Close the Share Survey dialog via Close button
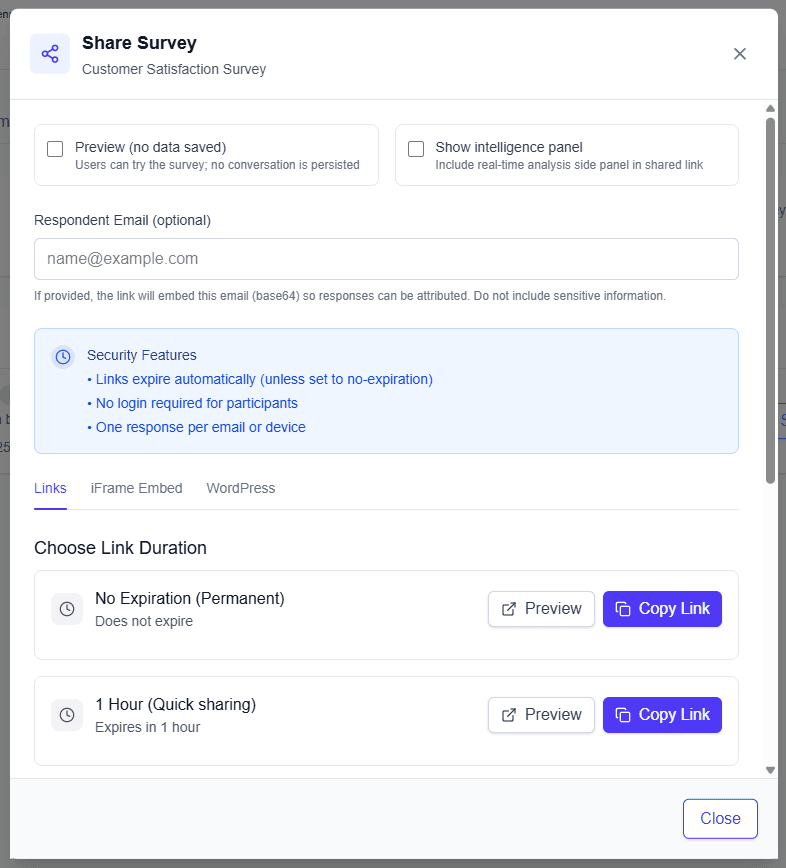This screenshot has width=786, height=868. coord(720,818)
